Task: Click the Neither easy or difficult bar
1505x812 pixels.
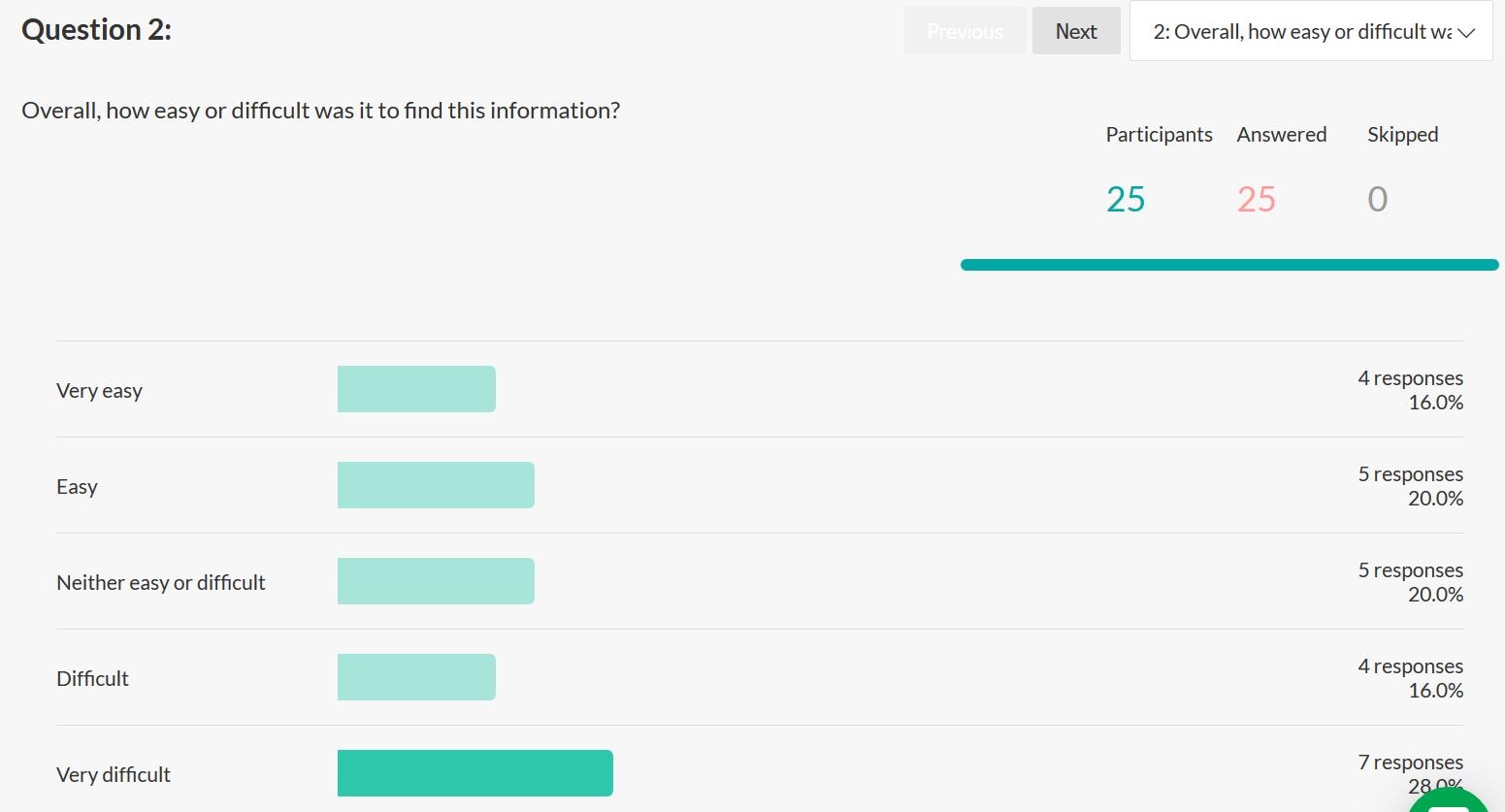Action: click(x=436, y=581)
